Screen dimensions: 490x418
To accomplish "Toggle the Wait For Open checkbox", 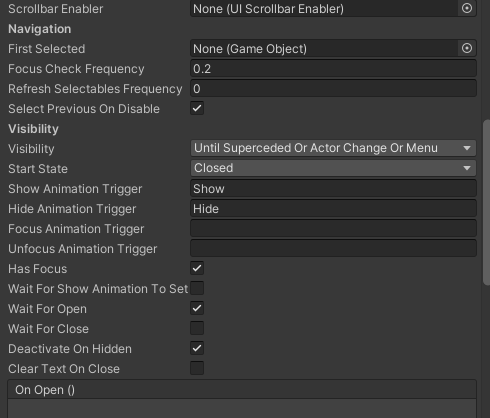I will [197, 308].
